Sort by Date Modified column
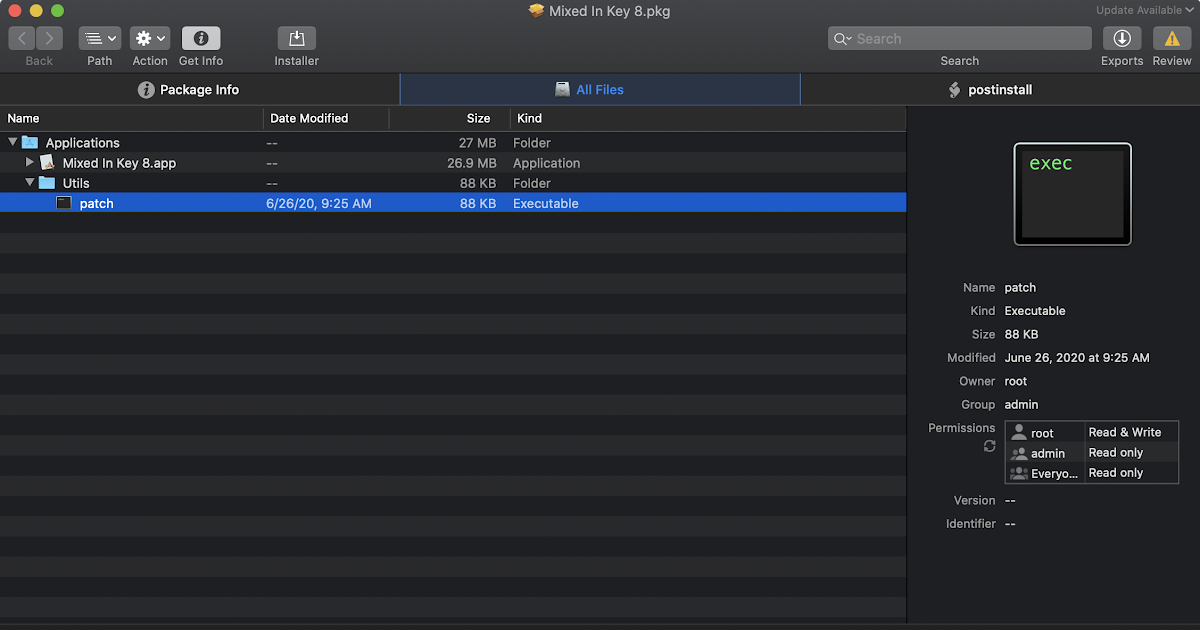Image resolution: width=1200 pixels, height=630 pixels. coord(326,118)
